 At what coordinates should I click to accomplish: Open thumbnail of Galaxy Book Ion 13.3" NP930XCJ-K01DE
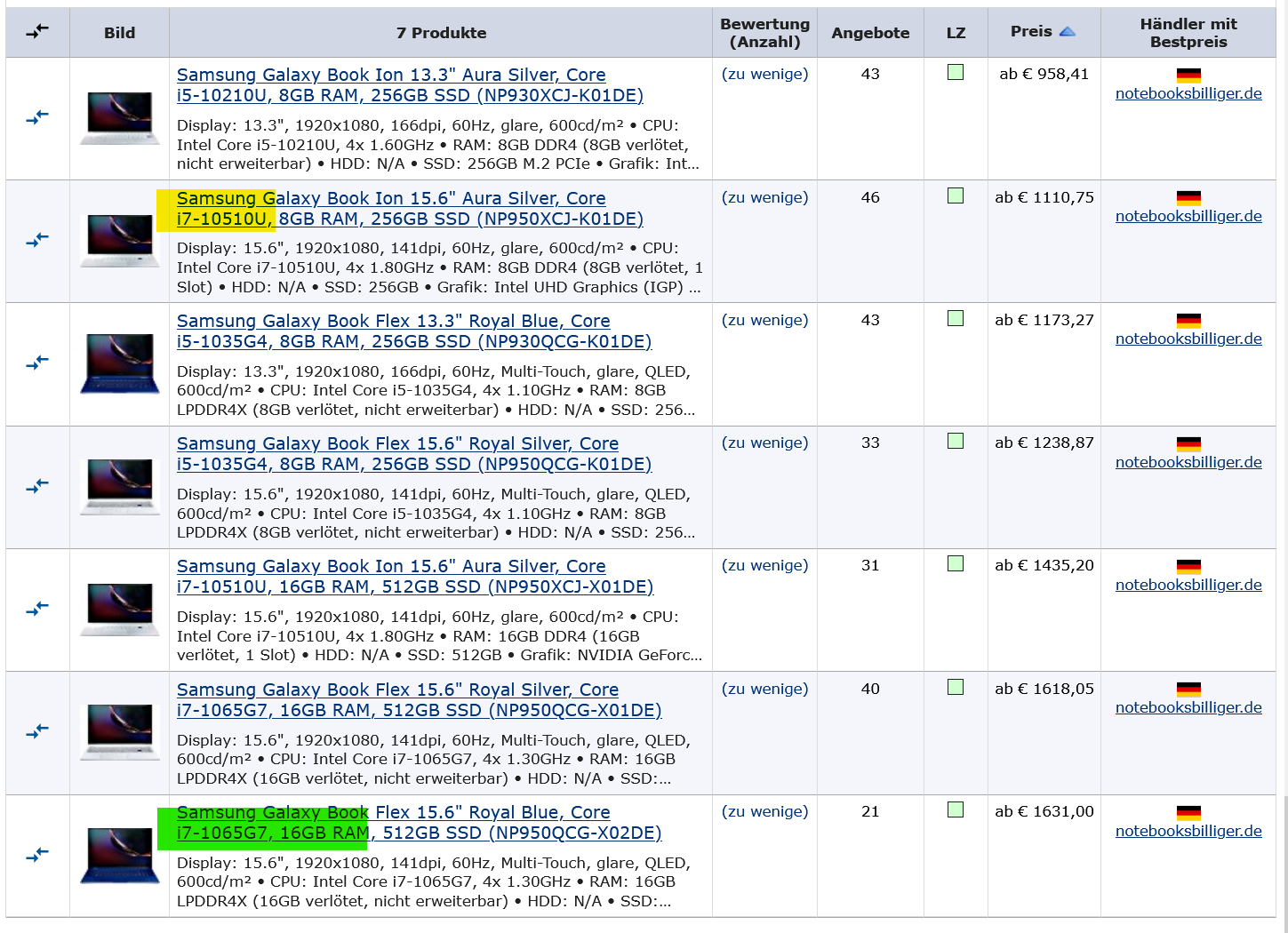(120, 117)
